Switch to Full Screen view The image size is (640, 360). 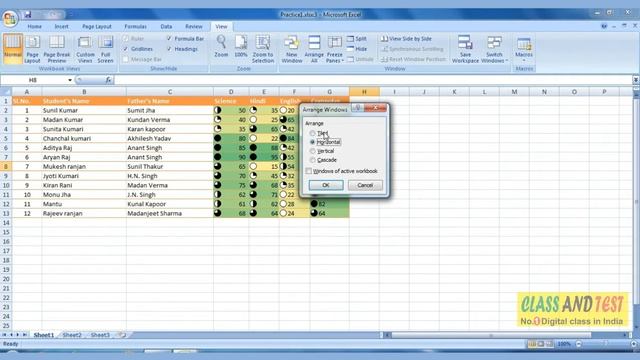(105, 49)
